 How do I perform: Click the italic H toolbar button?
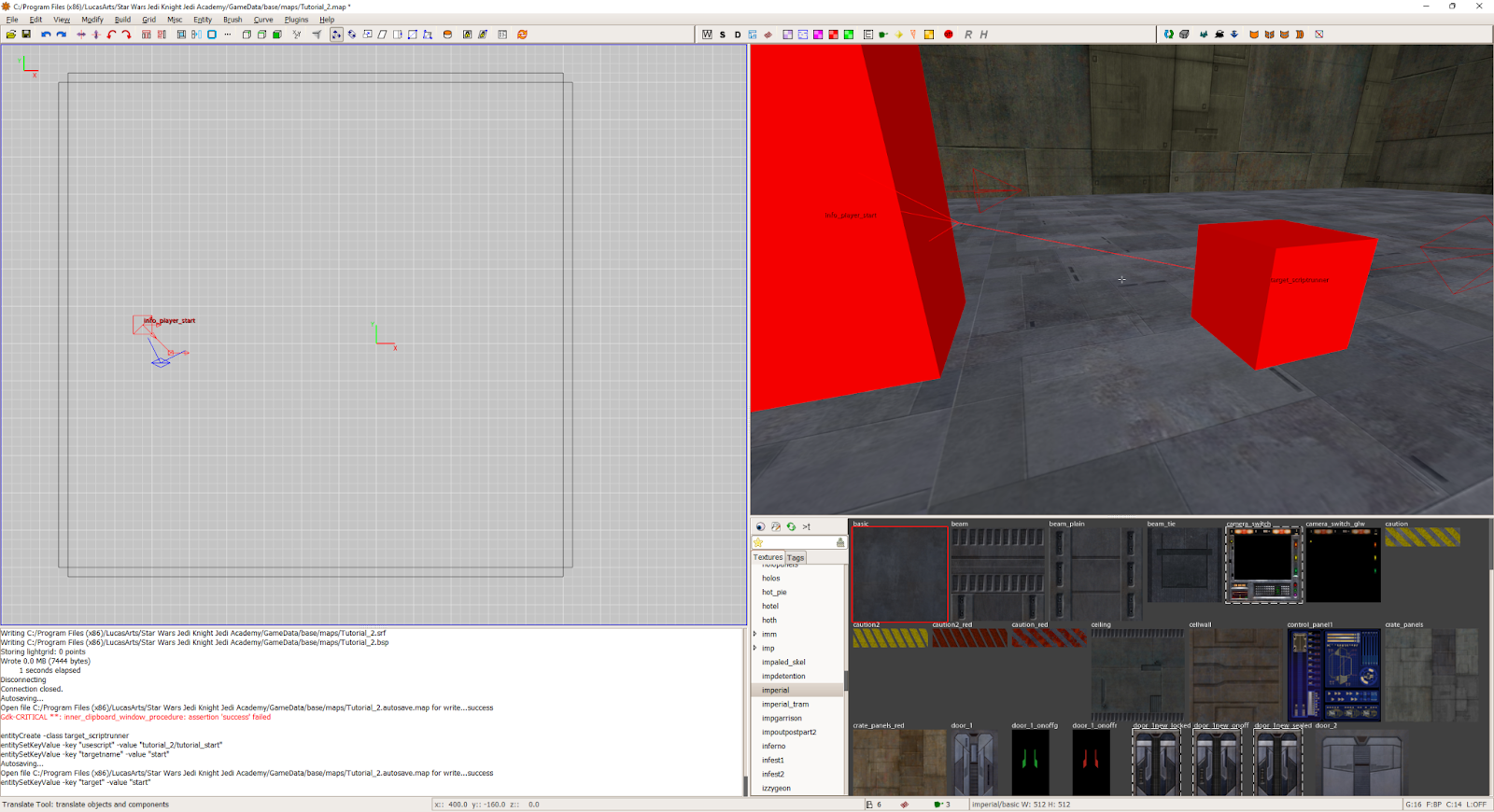(983, 35)
